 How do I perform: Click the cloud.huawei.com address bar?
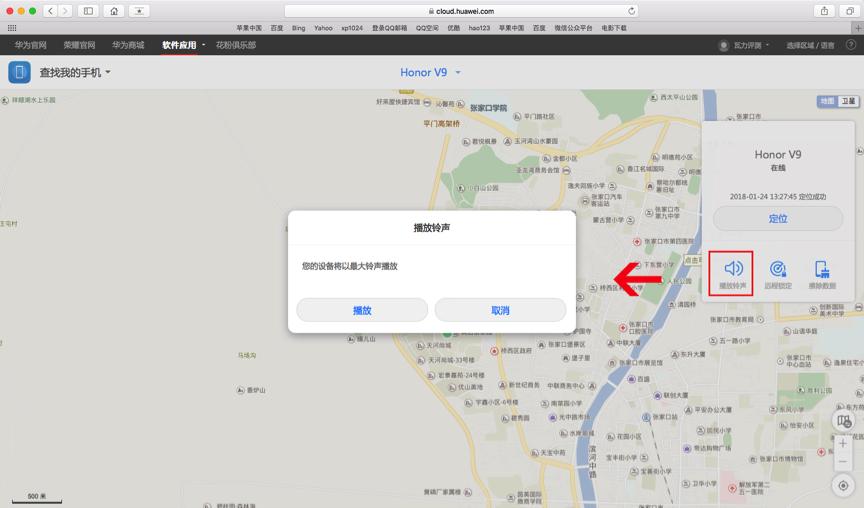[461, 10]
